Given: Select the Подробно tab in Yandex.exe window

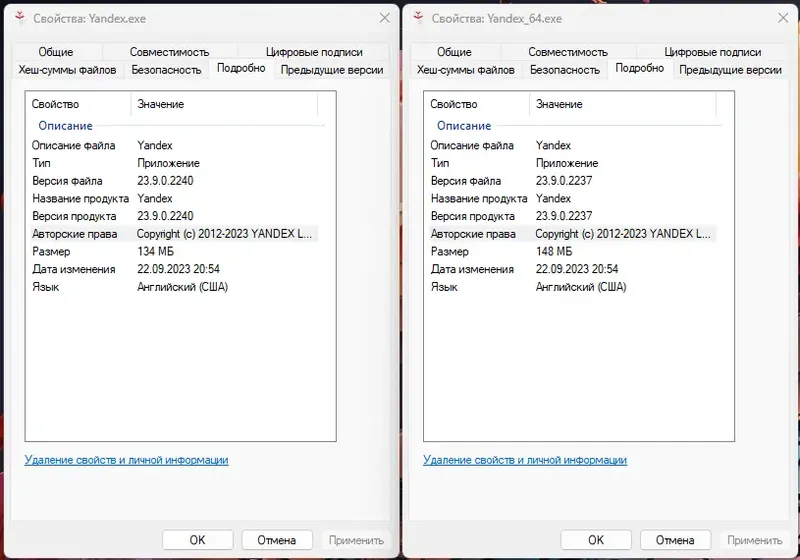Looking at the screenshot, I should 241,68.
